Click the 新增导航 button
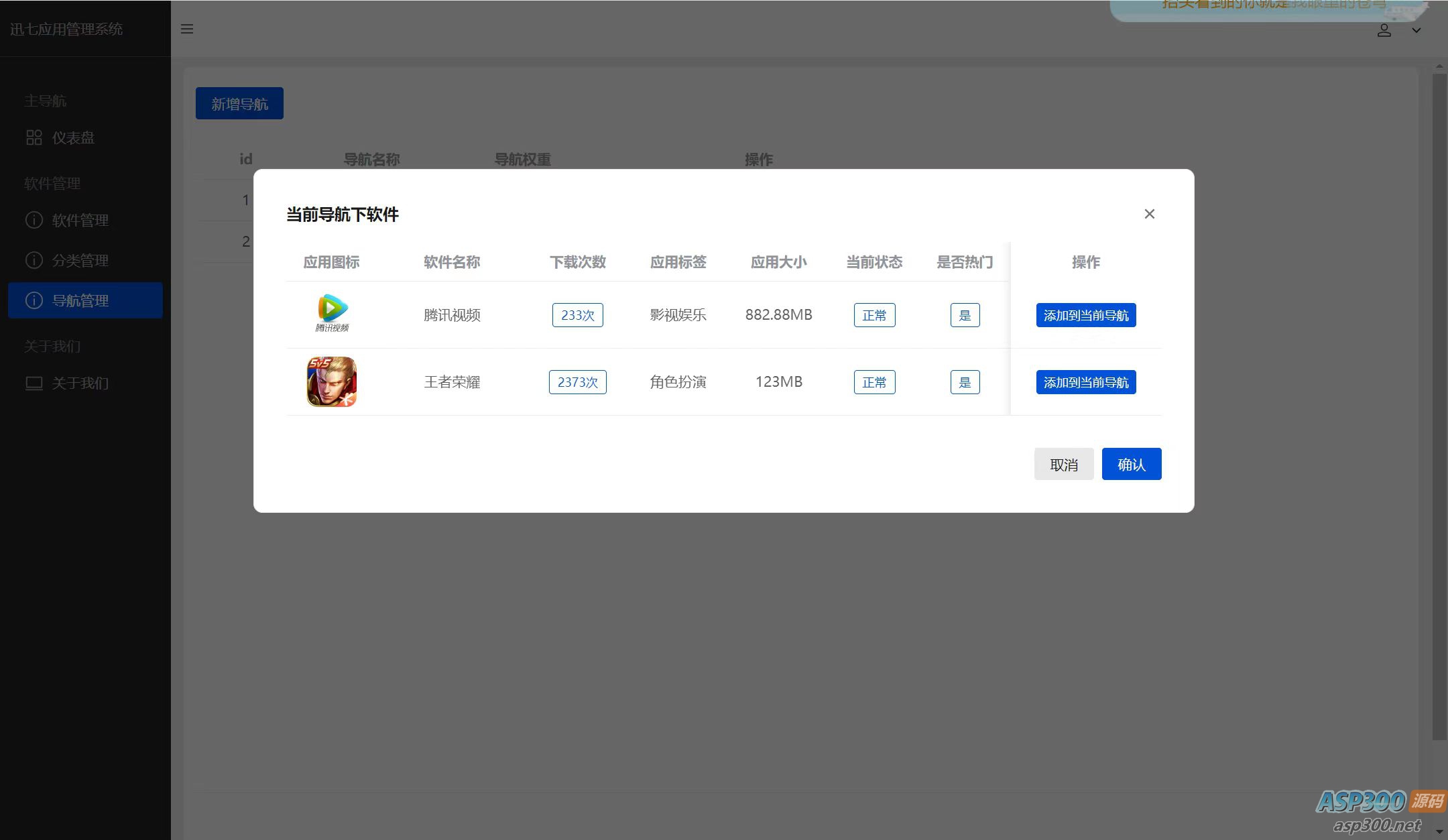This screenshot has height=840, width=1448. 239,104
